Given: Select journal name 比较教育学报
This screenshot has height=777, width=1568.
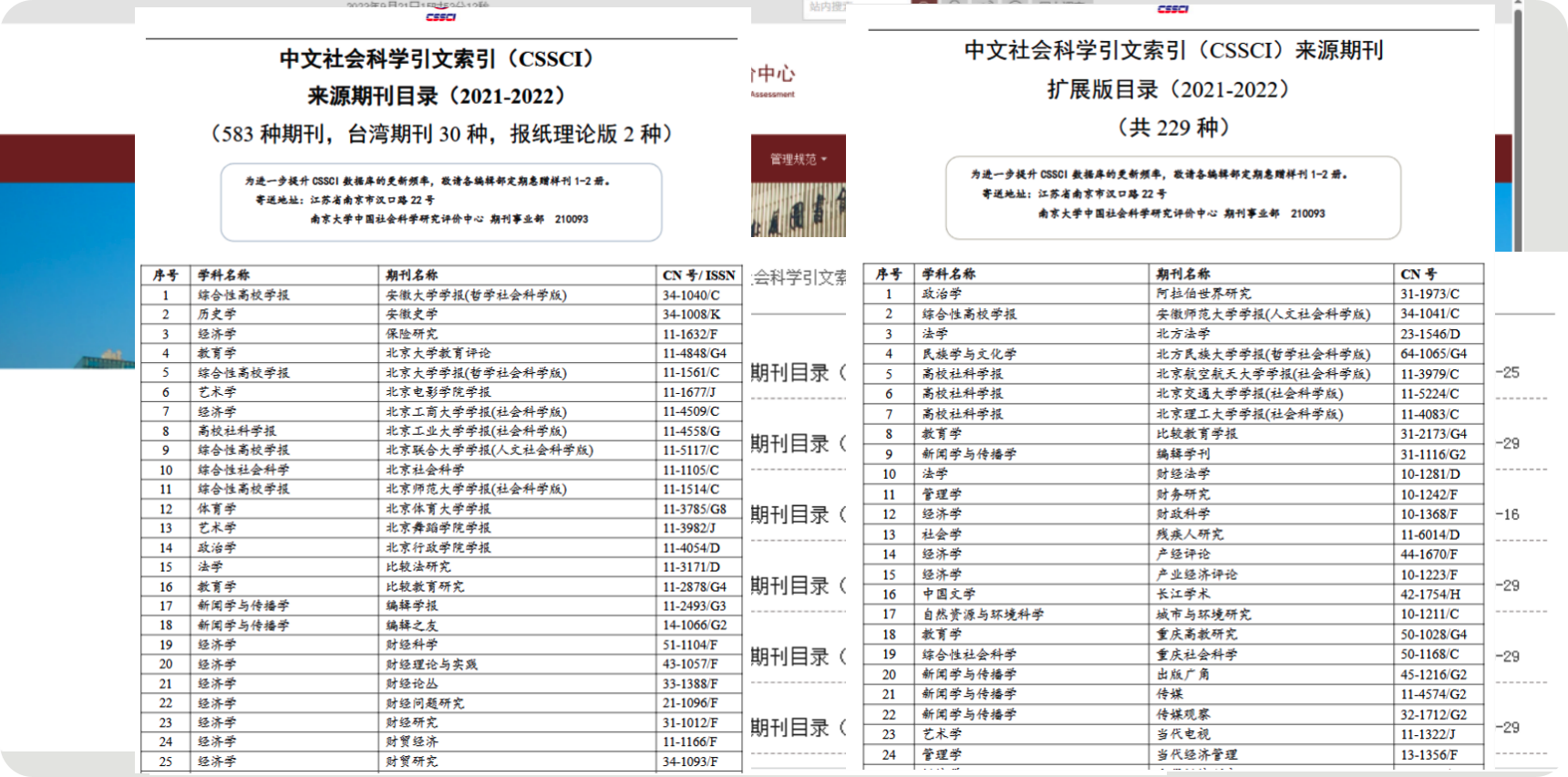Looking at the screenshot, I should point(1197,434).
